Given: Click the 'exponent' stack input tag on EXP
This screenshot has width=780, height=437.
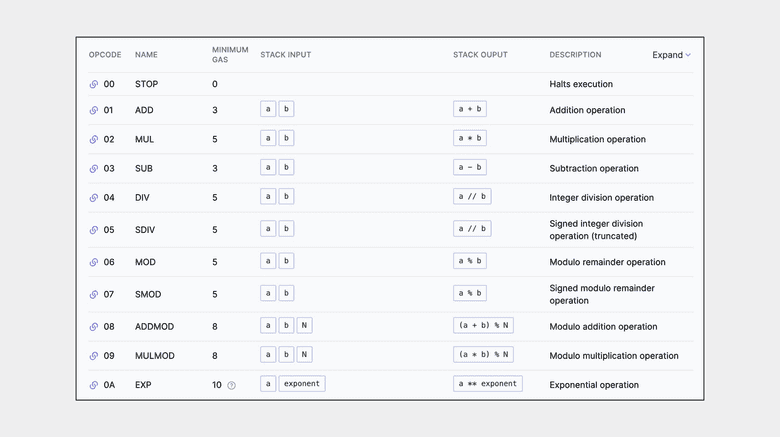Looking at the screenshot, I should click(x=302, y=384).
